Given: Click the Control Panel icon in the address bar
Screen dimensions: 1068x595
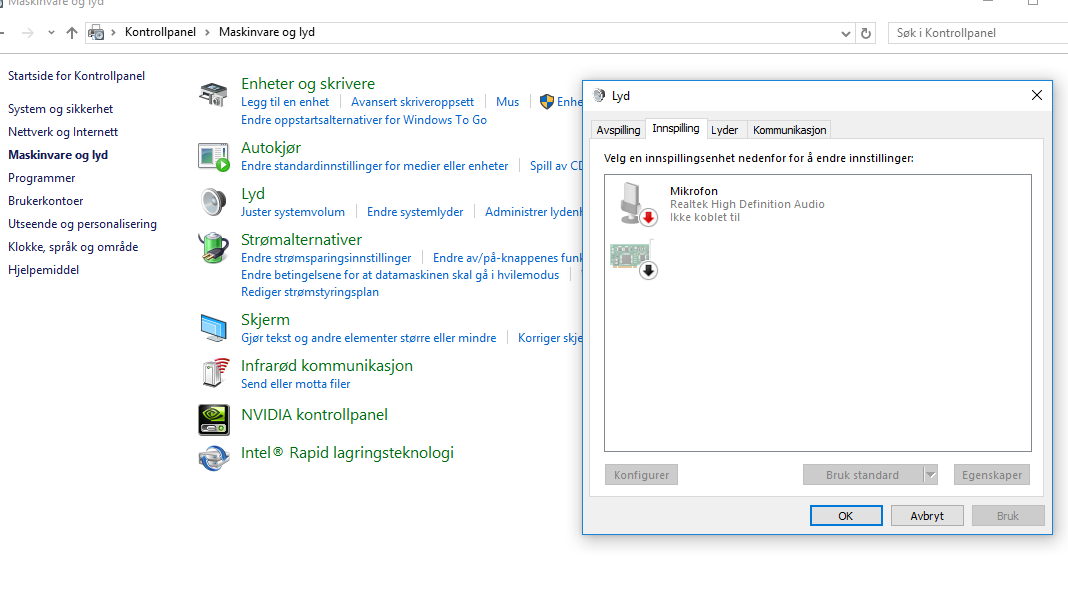Looking at the screenshot, I should [x=97, y=33].
